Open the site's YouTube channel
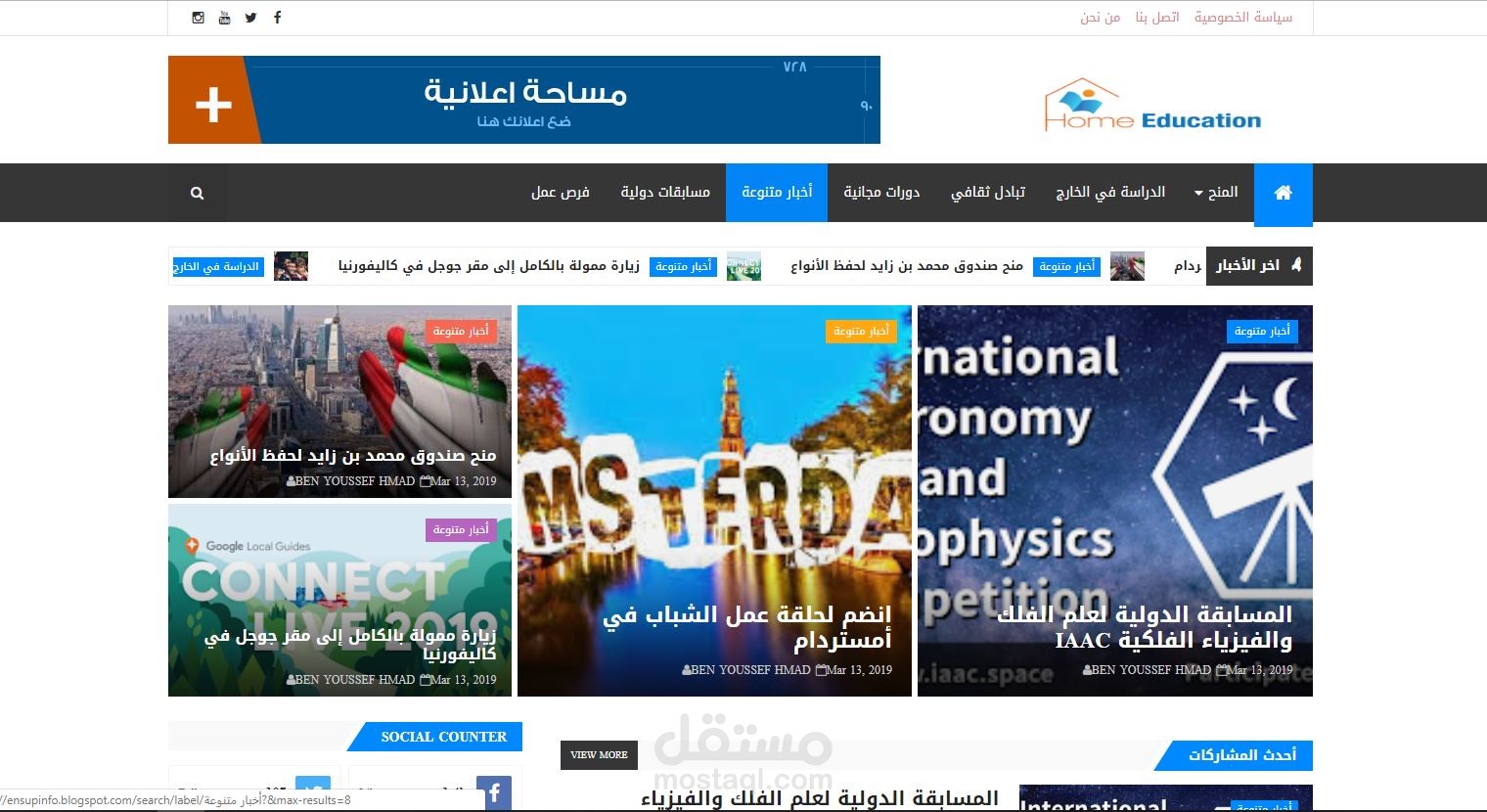The height and width of the screenshot is (812, 1487). [x=224, y=17]
